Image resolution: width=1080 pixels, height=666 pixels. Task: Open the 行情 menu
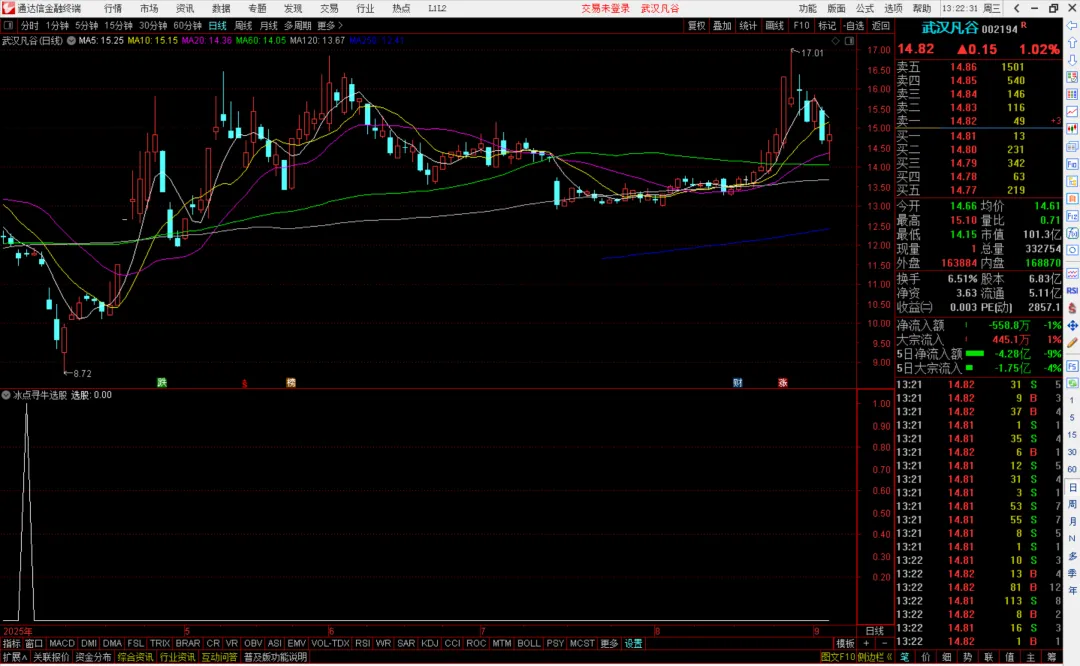coord(113,8)
